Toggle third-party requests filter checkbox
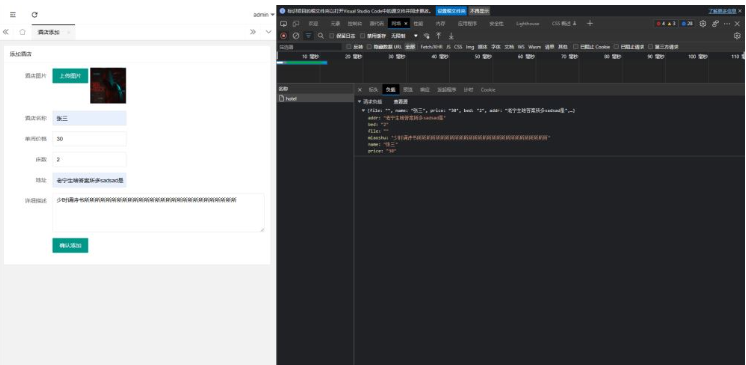This screenshot has width=746, height=365. pyautogui.click(x=650, y=47)
